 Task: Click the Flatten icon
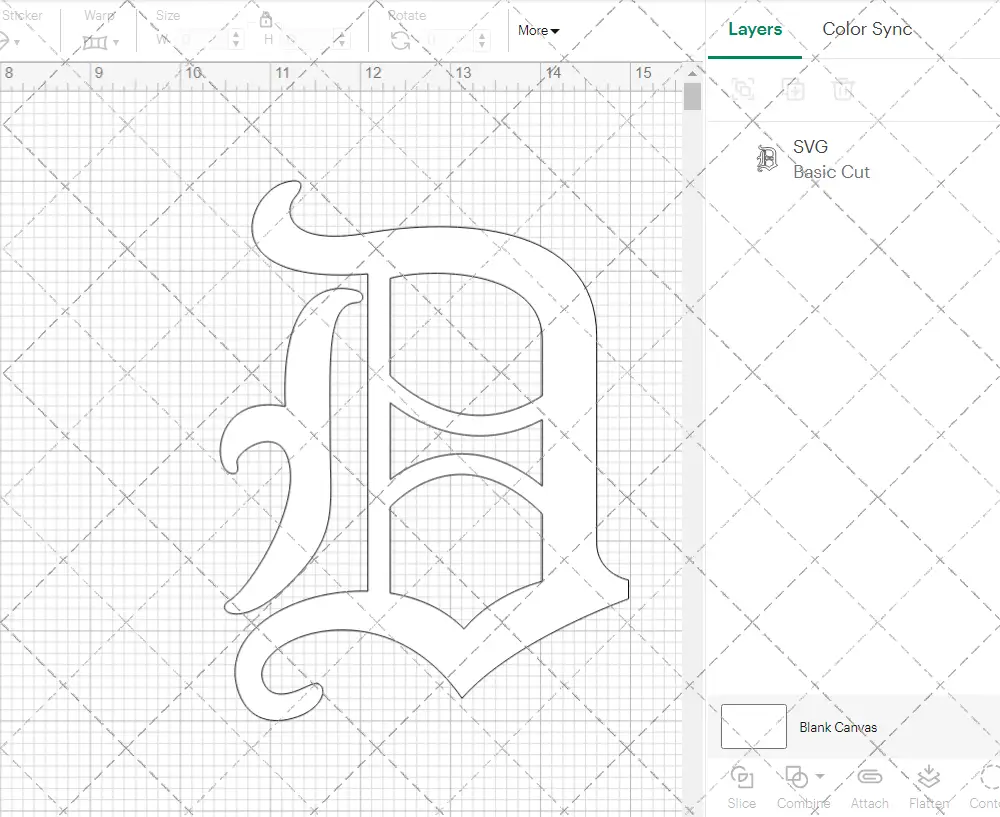tap(928, 777)
